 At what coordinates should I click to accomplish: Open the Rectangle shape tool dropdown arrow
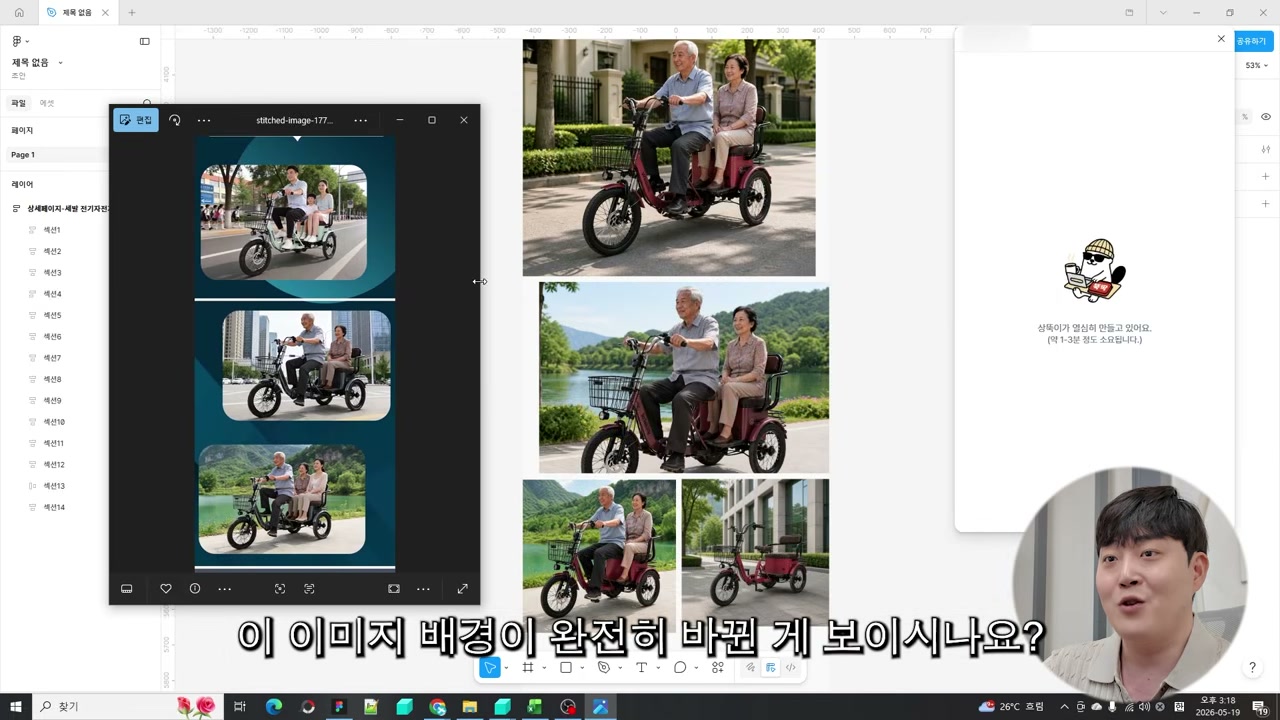point(582,668)
